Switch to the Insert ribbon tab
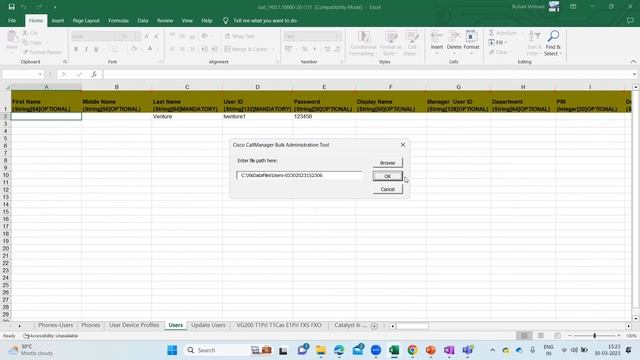 point(58,20)
